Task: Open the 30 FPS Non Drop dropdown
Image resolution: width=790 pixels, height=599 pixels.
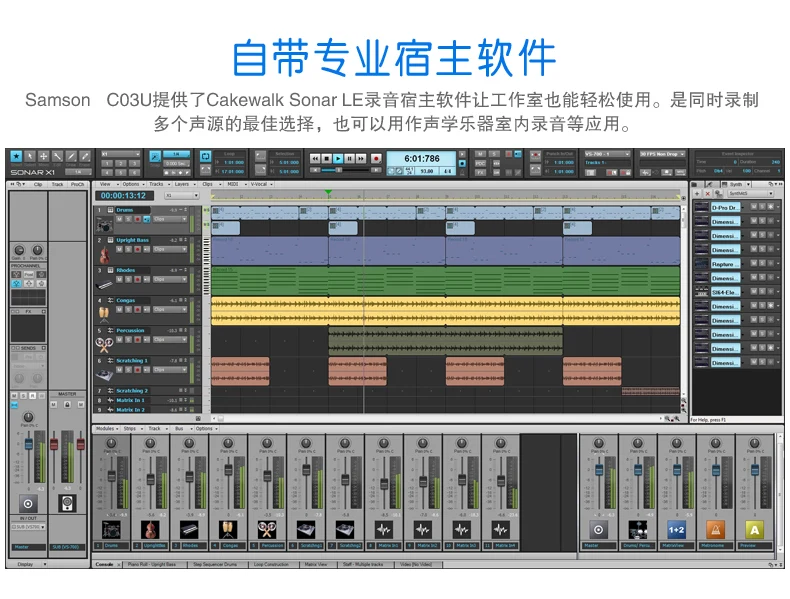Action: click(663, 154)
